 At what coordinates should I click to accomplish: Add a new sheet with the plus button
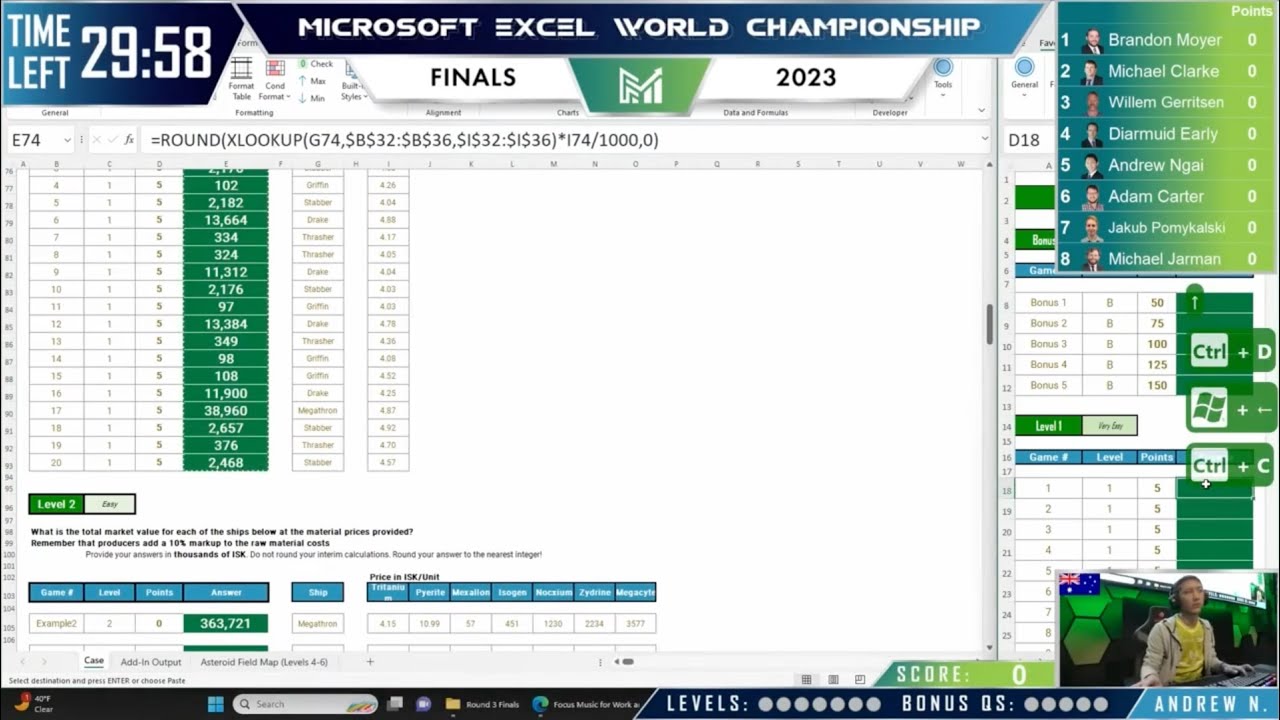pyautogui.click(x=370, y=661)
